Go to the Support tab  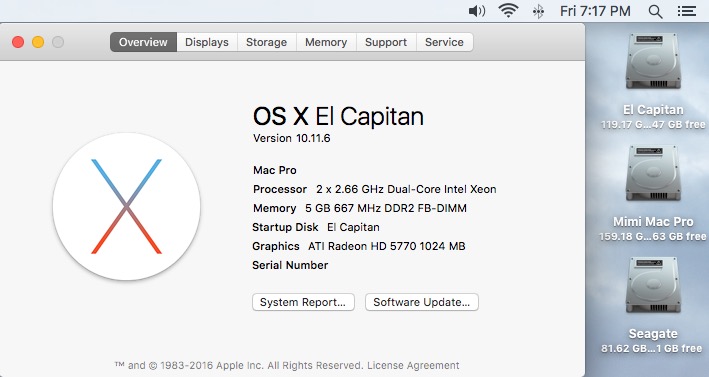pos(386,42)
